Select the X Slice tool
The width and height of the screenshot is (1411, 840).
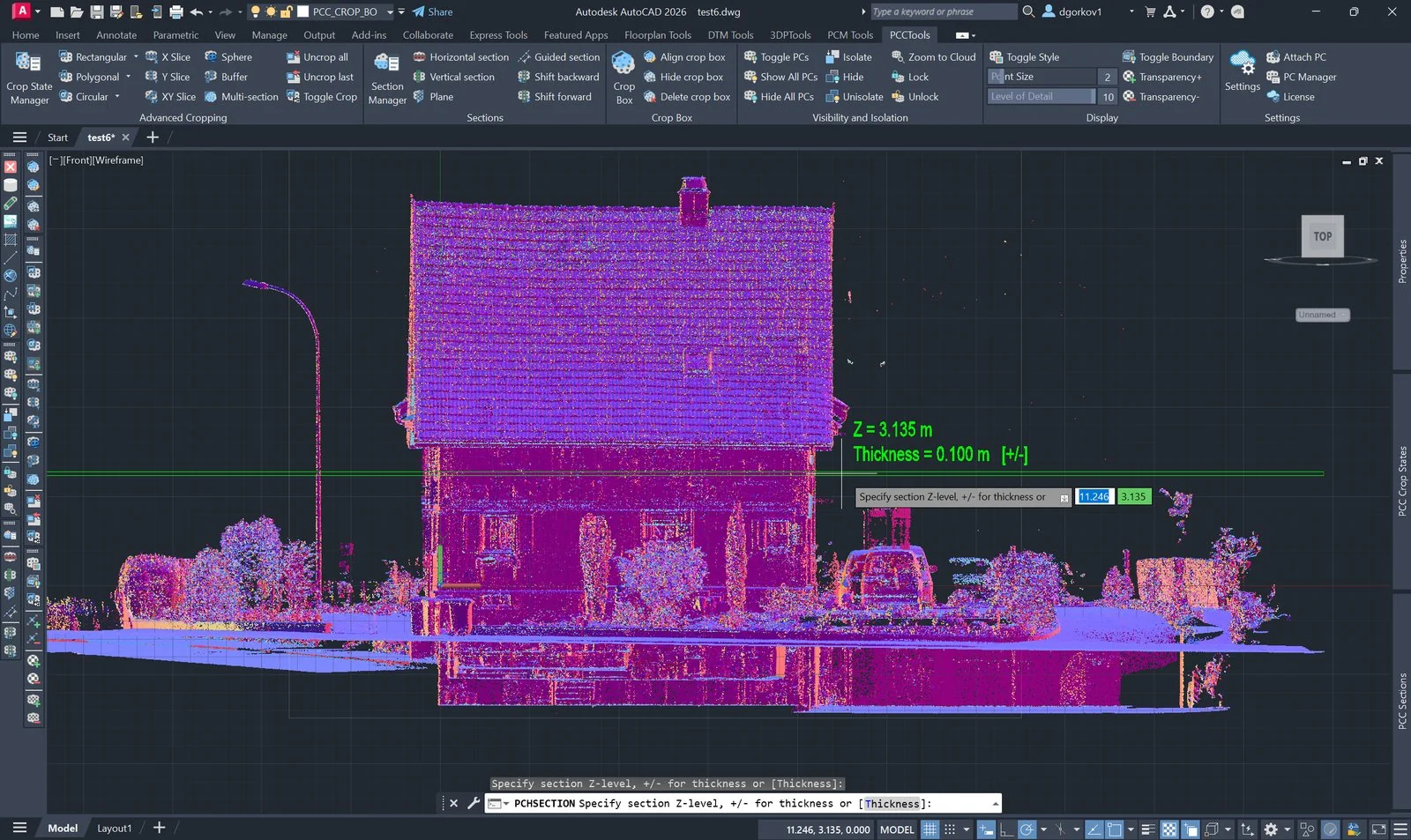168,56
